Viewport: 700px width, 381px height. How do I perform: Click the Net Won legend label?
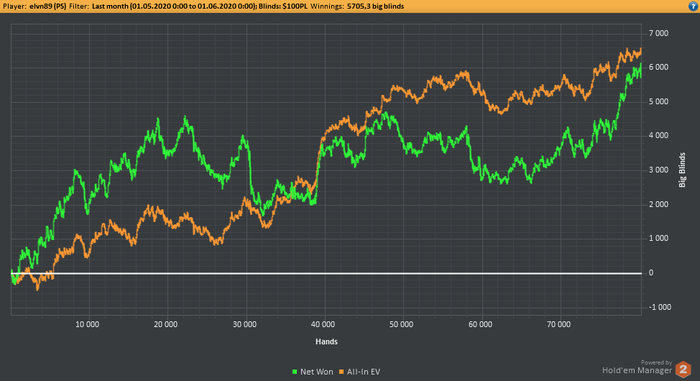[x=317, y=372]
